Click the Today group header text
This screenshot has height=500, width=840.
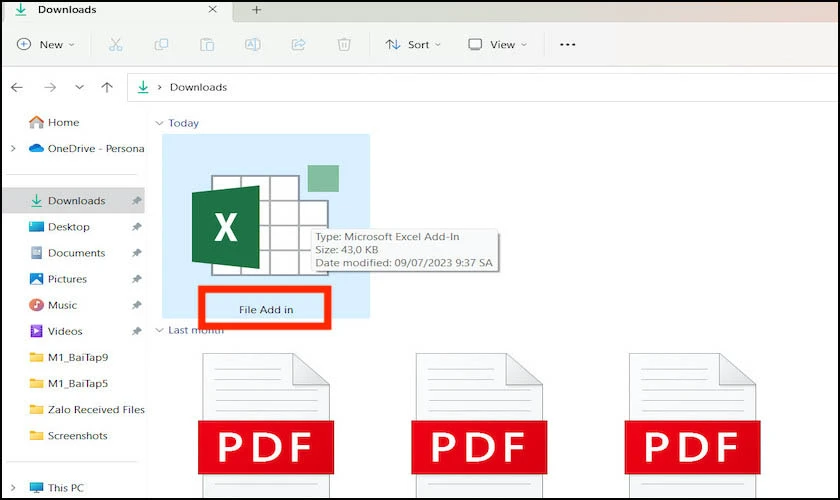(x=184, y=123)
